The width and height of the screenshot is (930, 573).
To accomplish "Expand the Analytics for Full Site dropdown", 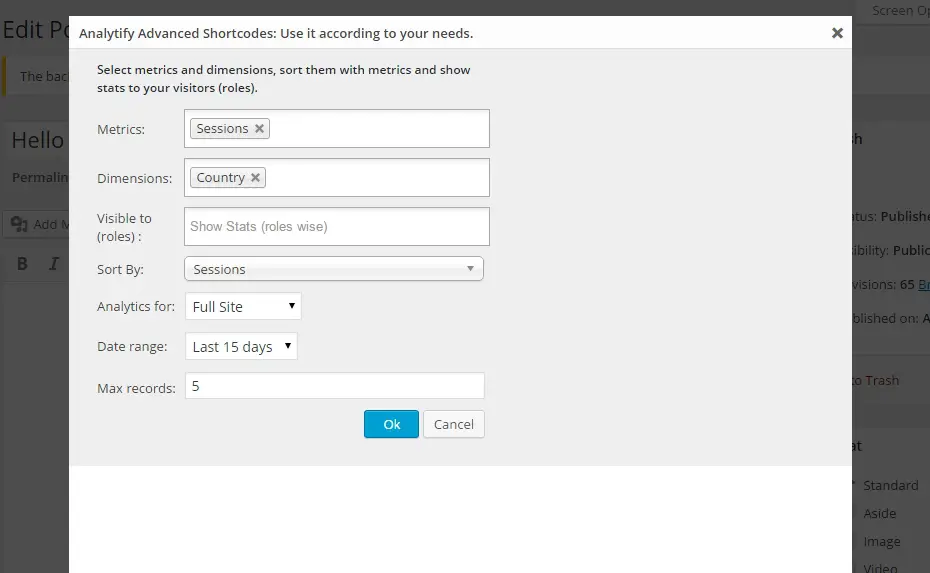I will coord(243,306).
